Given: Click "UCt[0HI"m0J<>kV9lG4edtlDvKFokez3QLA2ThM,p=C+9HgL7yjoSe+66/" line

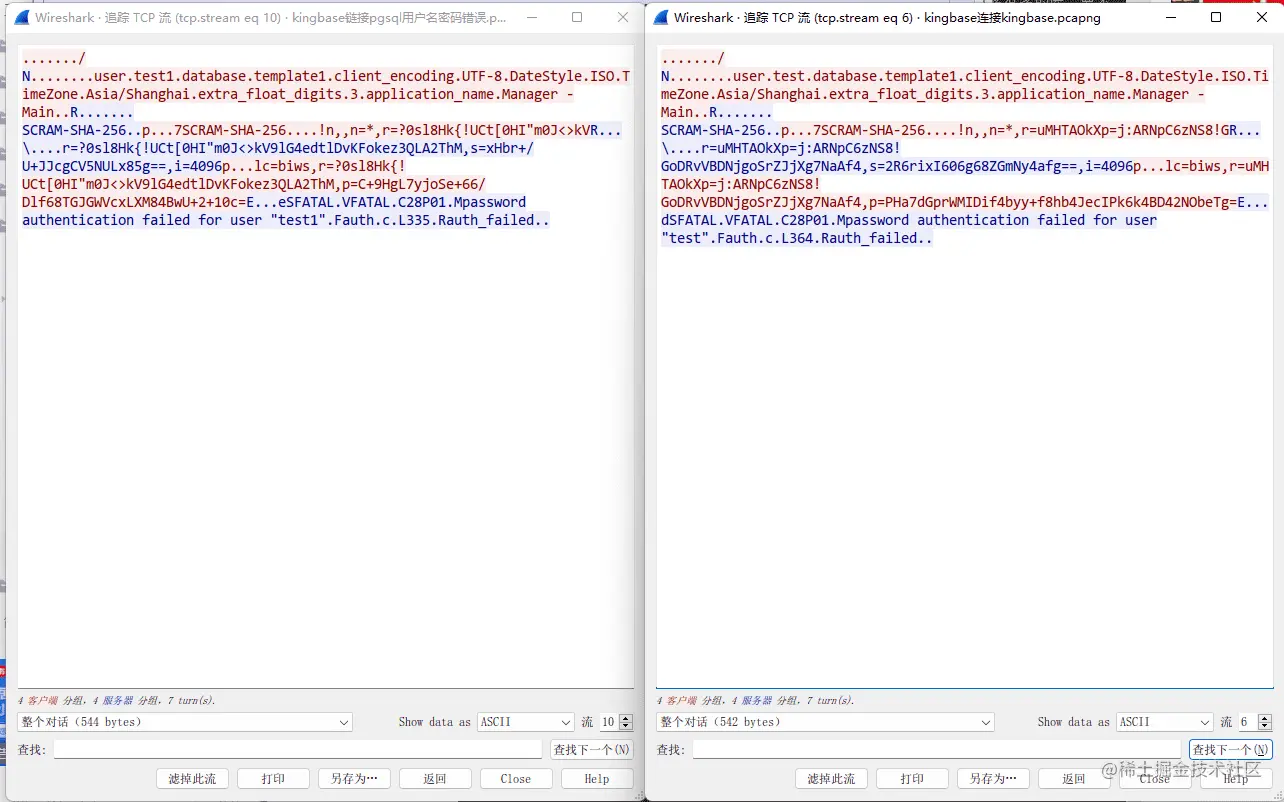Looking at the screenshot, I should pyautogui.click(x=254, y=184).
